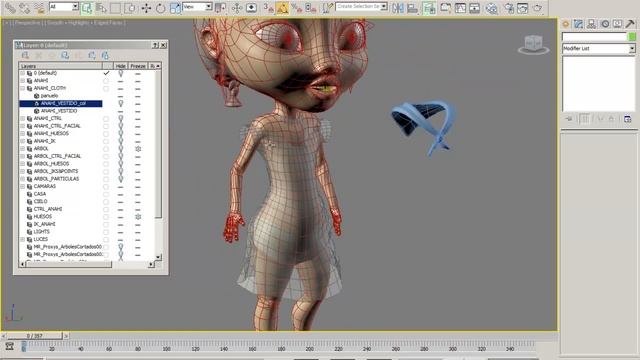Select the Align tool in toolbar
Image resolution: width=640 pixels, height=360 pixels.
tap(412, 7)
